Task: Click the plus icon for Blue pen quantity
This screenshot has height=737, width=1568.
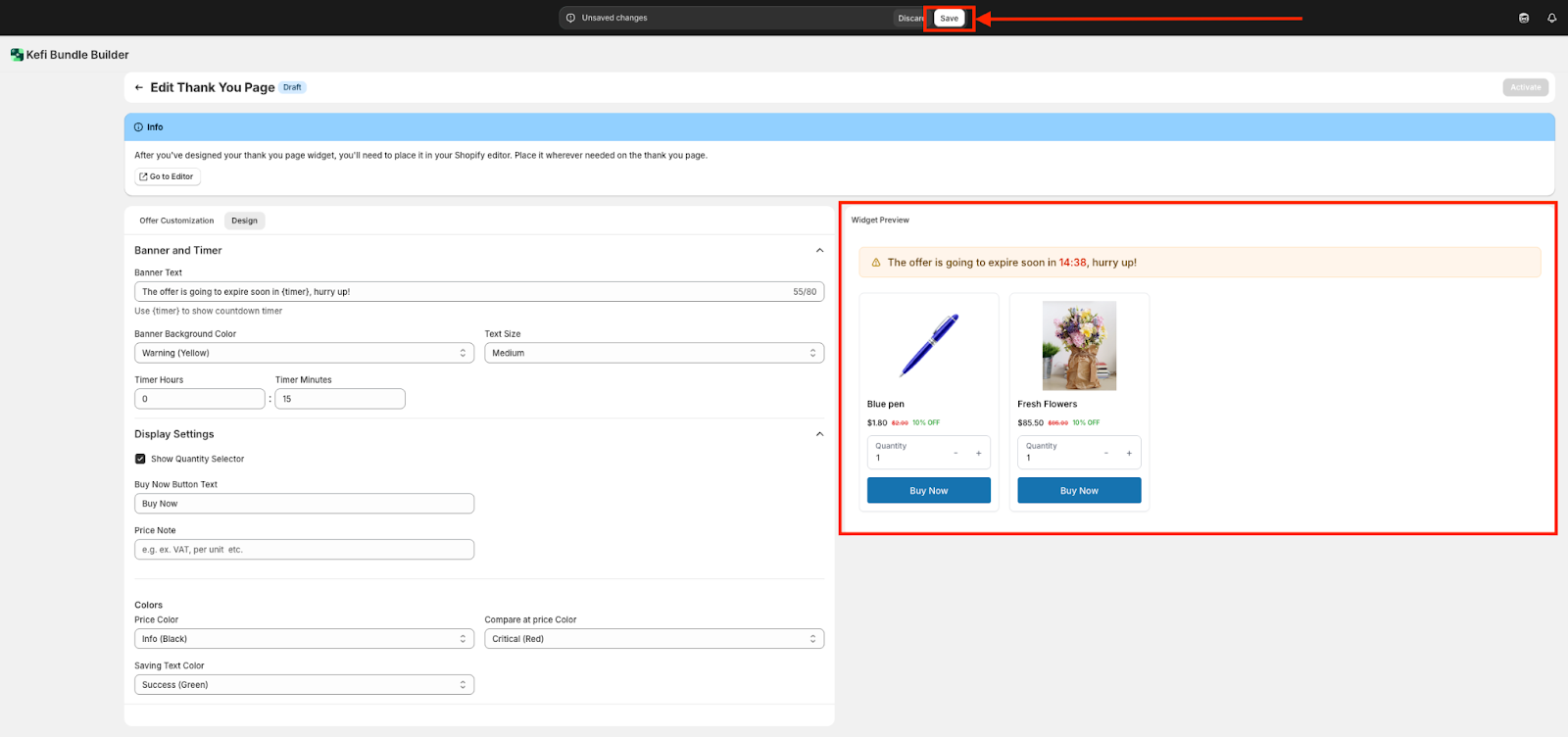Action: pyautogui.click(x=978, y=453)
